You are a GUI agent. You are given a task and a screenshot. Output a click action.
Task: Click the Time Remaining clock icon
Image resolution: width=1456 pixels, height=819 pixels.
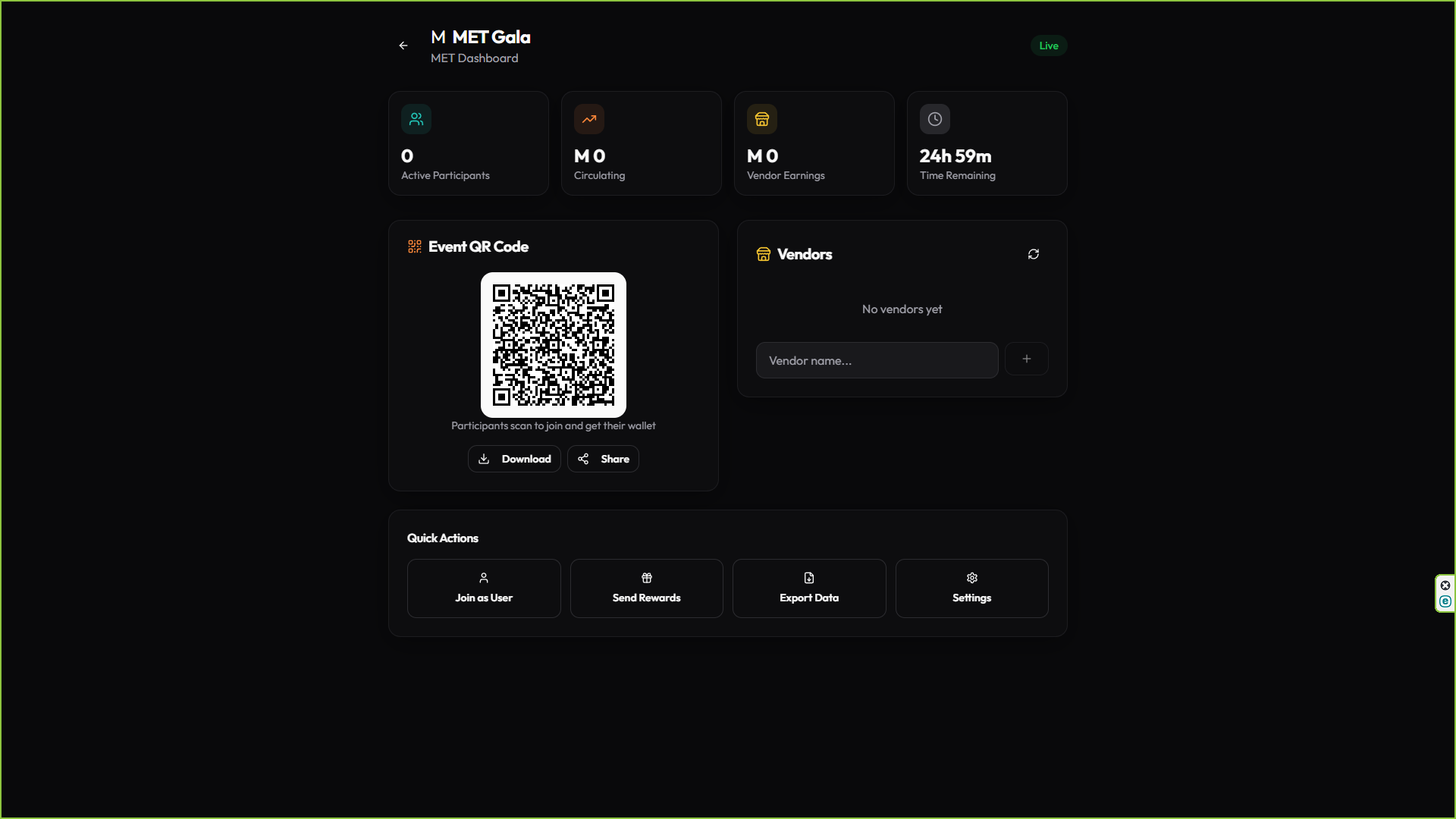[x=935, y=119]
